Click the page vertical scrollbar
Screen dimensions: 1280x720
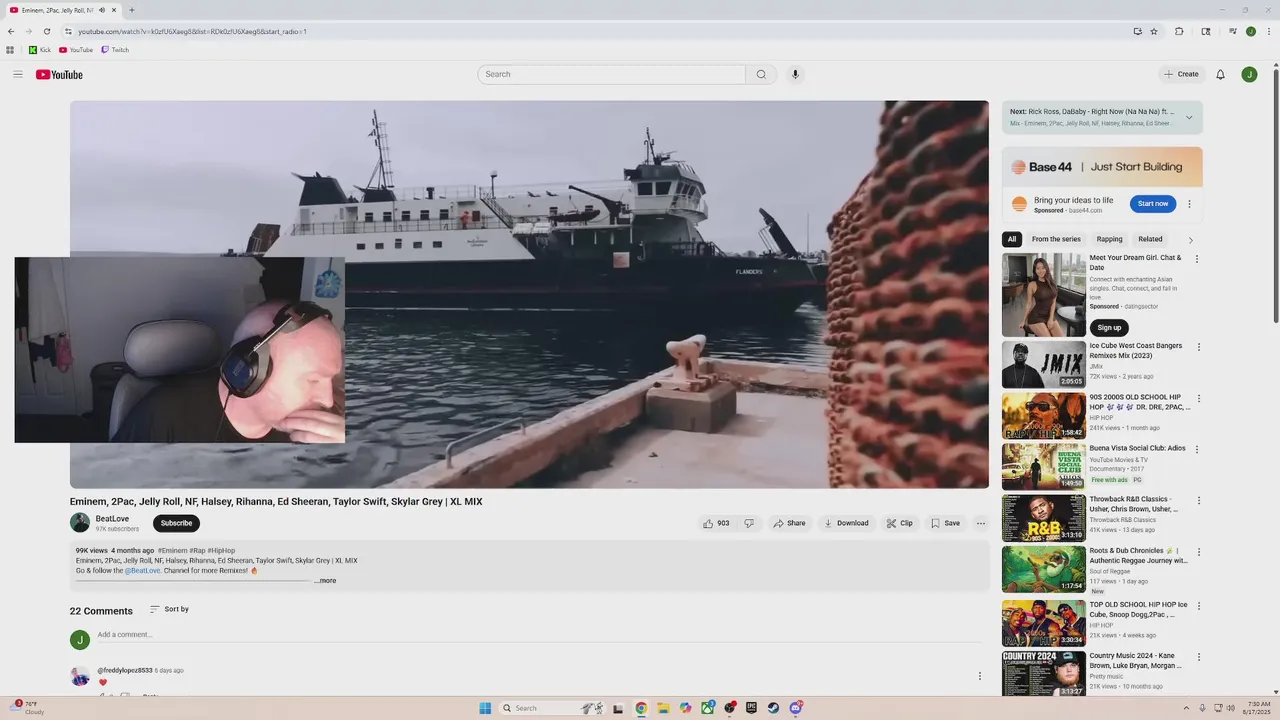(x=1275, y=195)
